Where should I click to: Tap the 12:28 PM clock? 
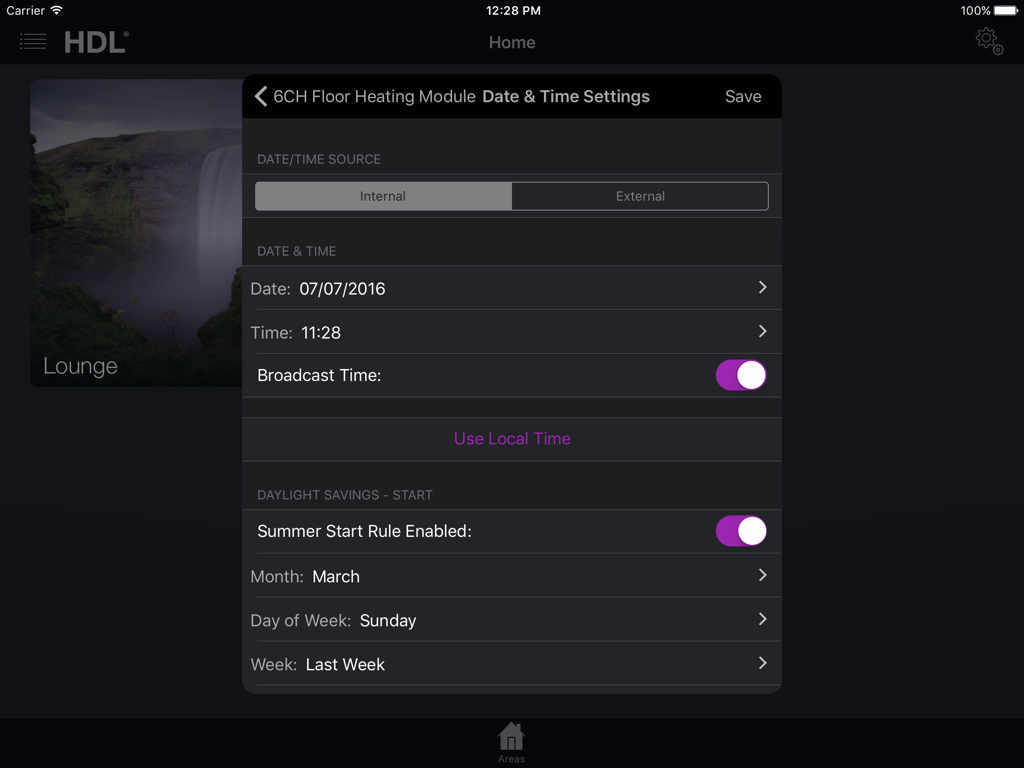point(513,10)
